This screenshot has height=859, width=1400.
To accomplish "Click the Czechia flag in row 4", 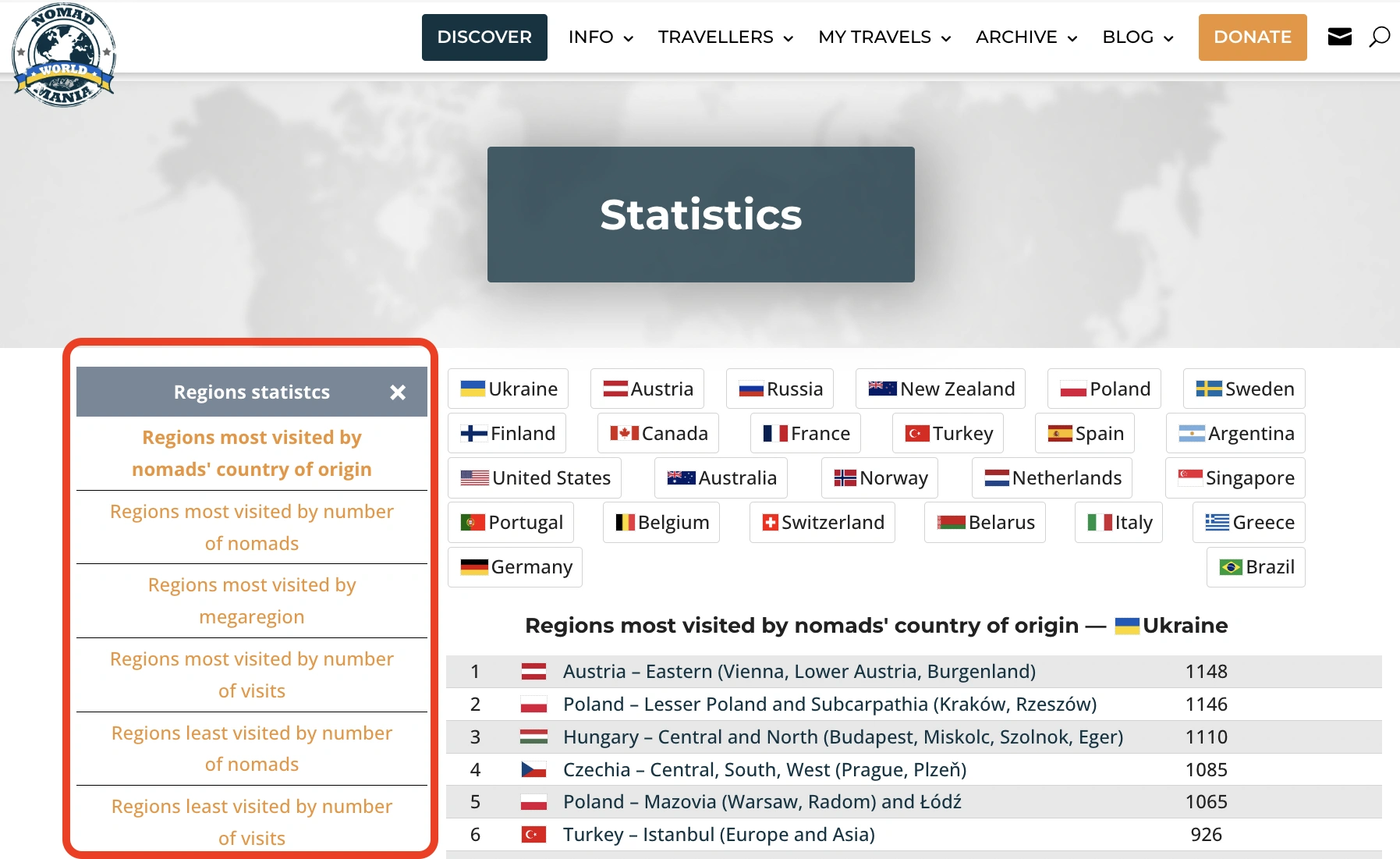I will coord(533,770).
